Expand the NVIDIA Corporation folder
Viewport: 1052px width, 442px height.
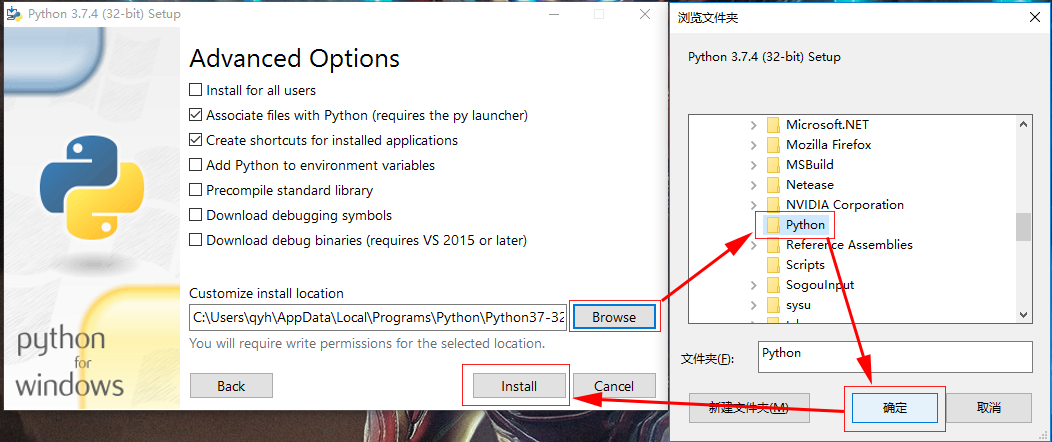tap(753, 205)
